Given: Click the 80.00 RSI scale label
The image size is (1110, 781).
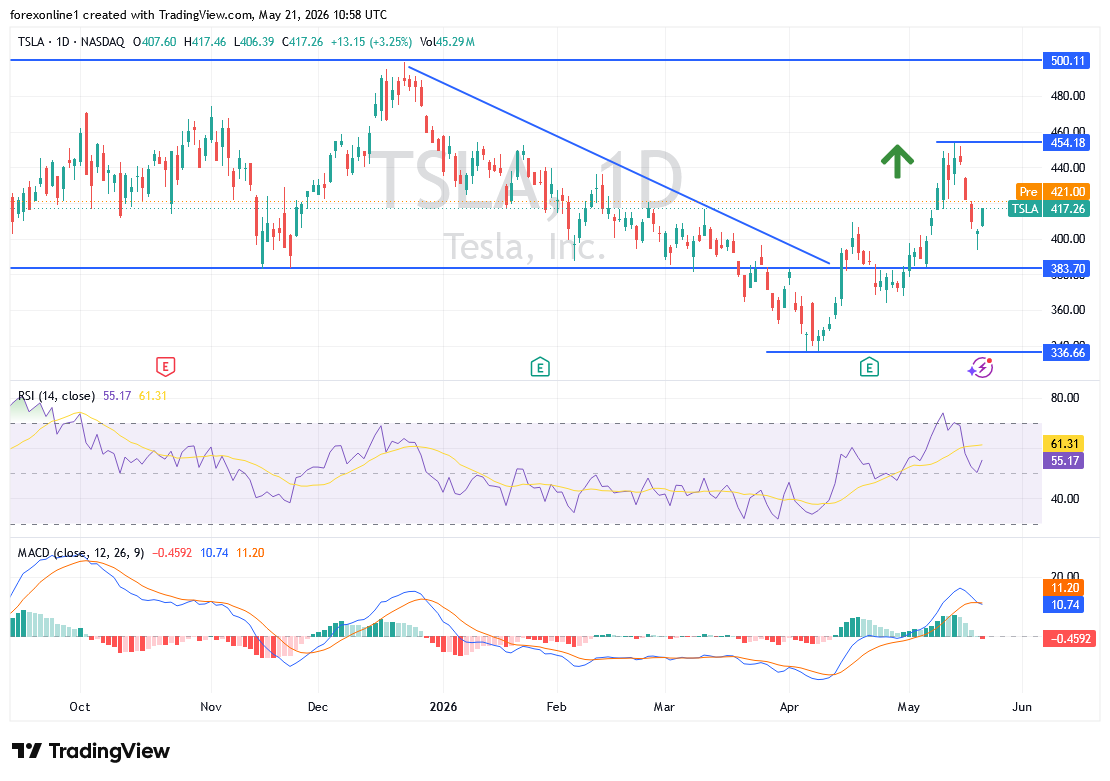Looking at the screenshot, I should pos(1065,398).
